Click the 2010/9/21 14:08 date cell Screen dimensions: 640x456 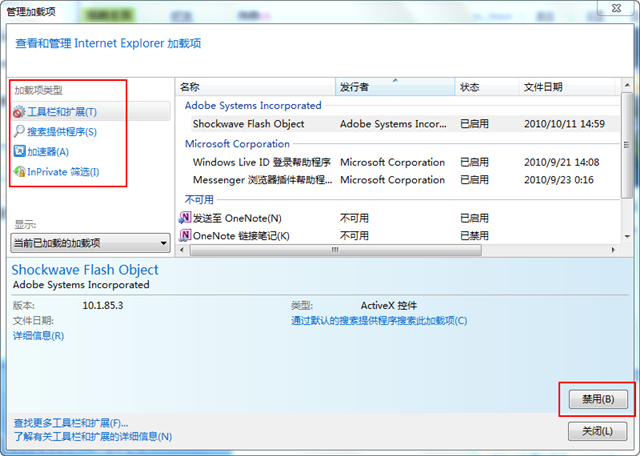562,162
